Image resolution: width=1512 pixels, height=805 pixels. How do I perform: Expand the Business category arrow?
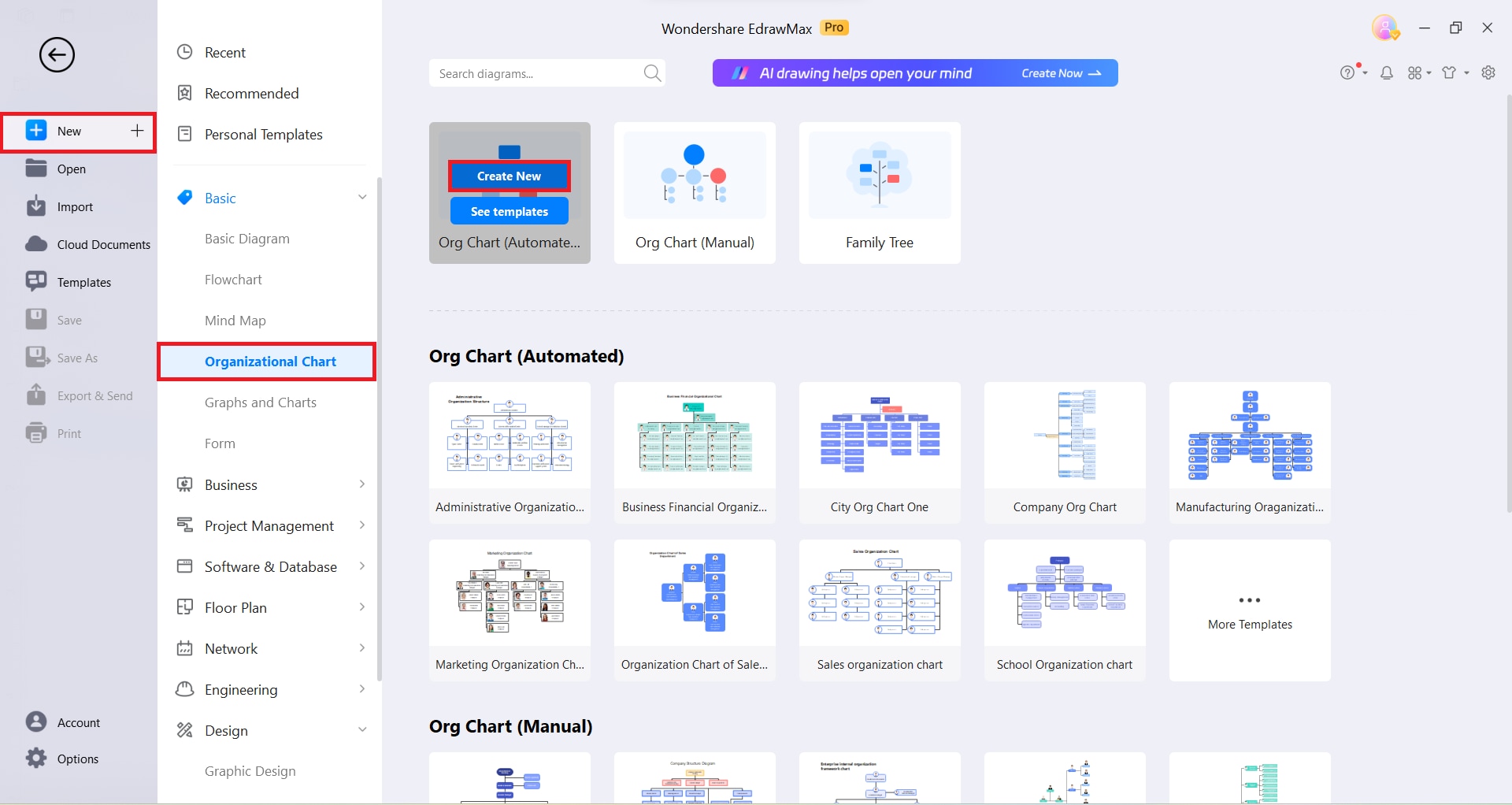(x=362, y=484)
